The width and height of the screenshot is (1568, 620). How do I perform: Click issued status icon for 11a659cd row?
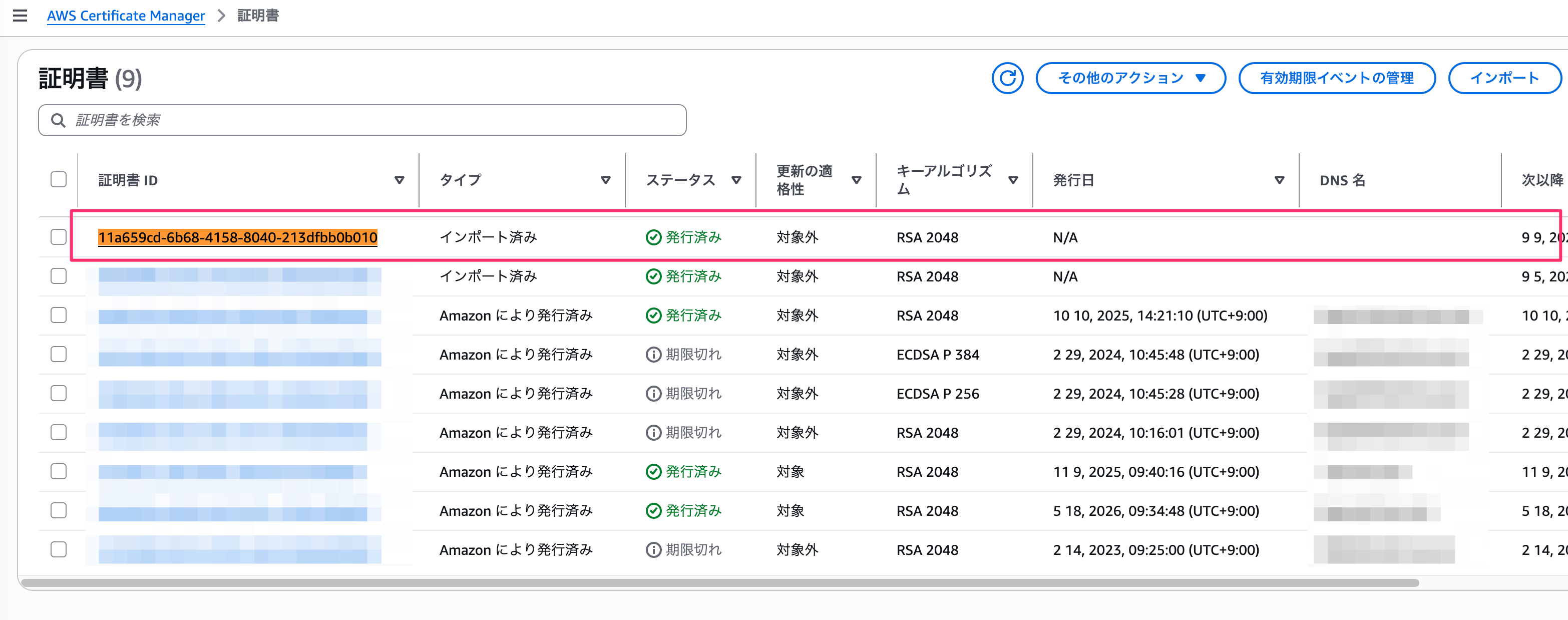click(x=653, y=237)
